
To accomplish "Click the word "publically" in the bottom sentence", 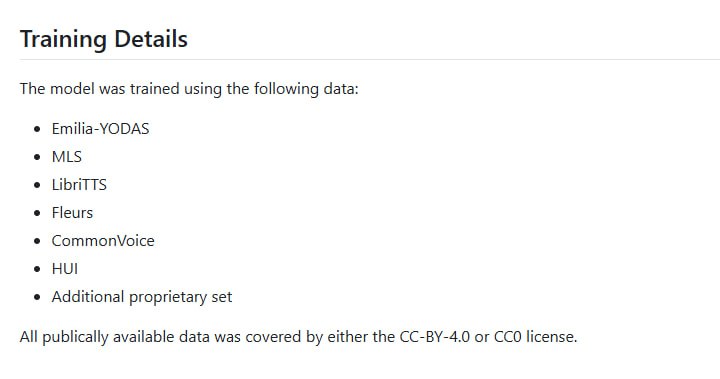I will coord(75,337).
